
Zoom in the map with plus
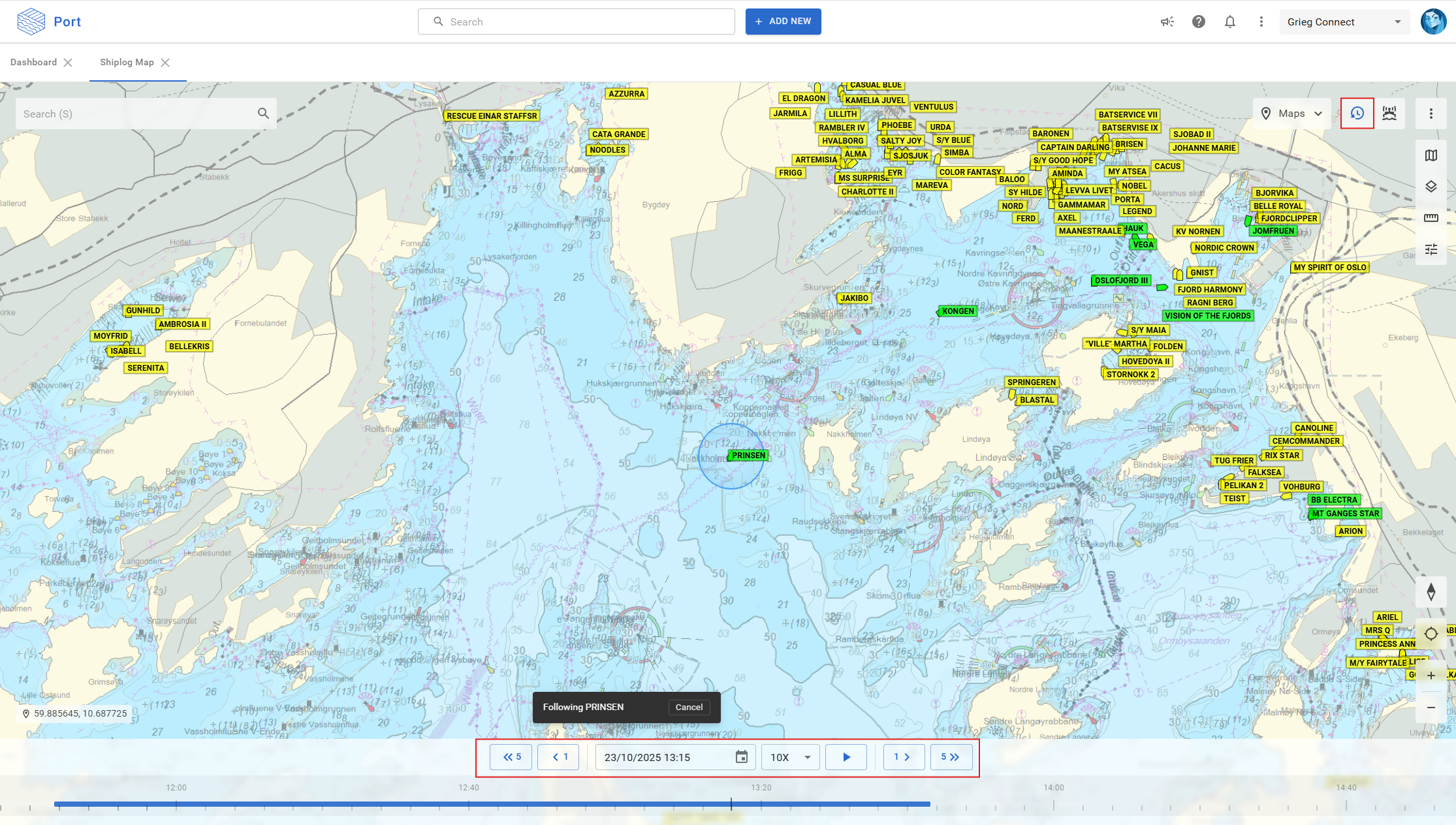point(1431,676)
